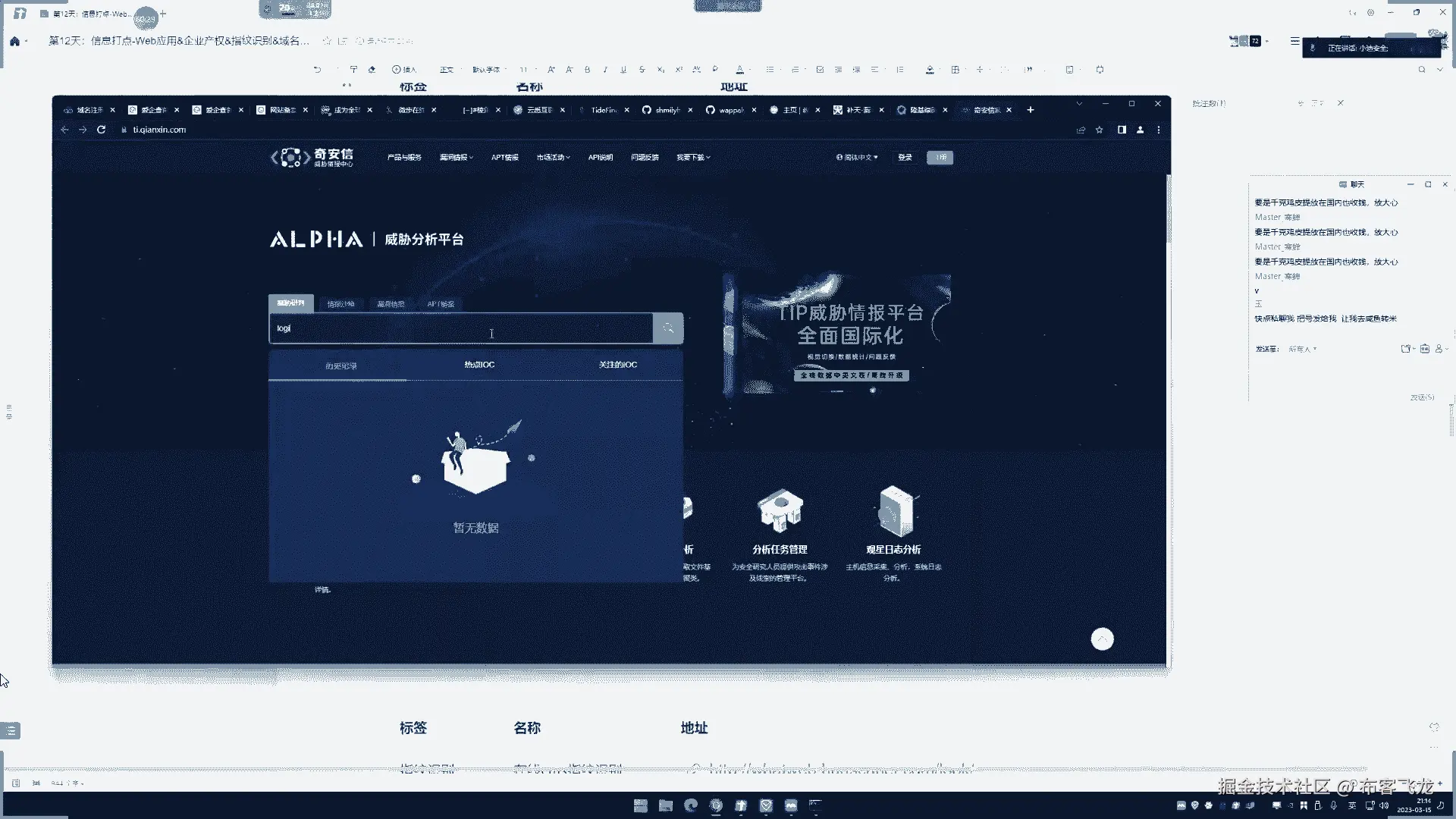Screen dimensions: 1456x819
Task: Expand the 市场活动 navigation dropdown
Action: tap(553, 158)
